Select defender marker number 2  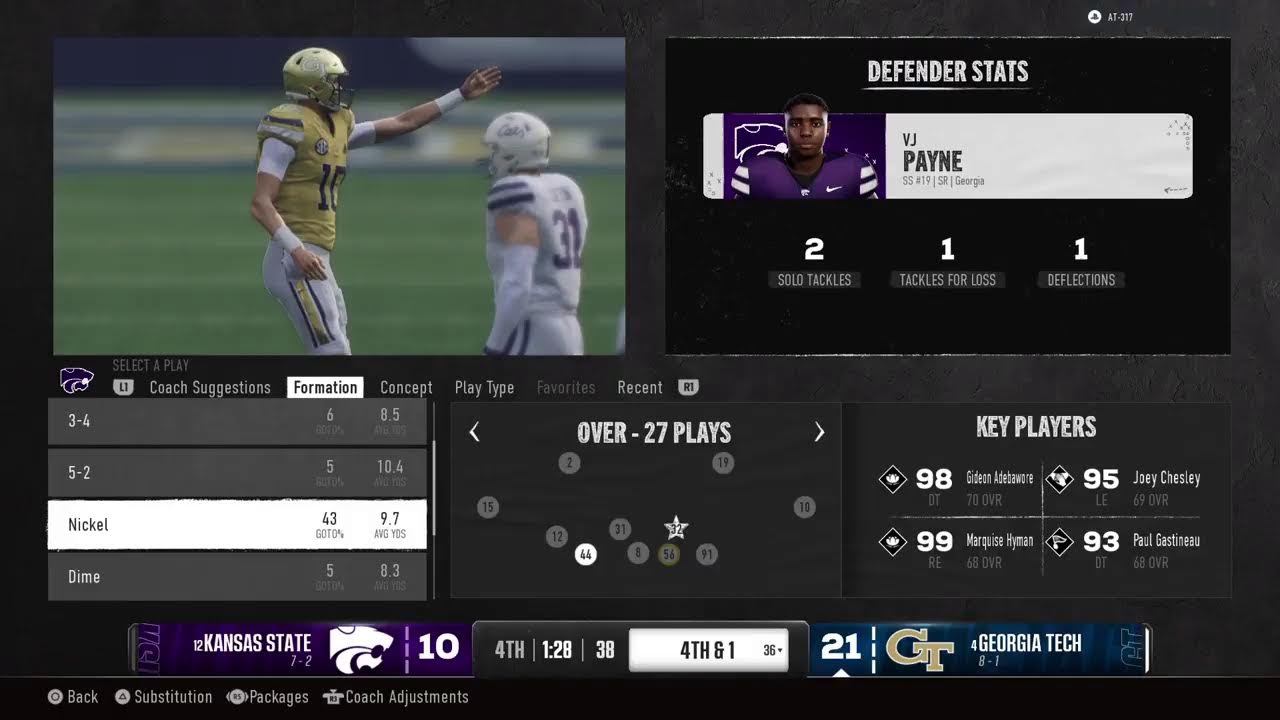569,463
